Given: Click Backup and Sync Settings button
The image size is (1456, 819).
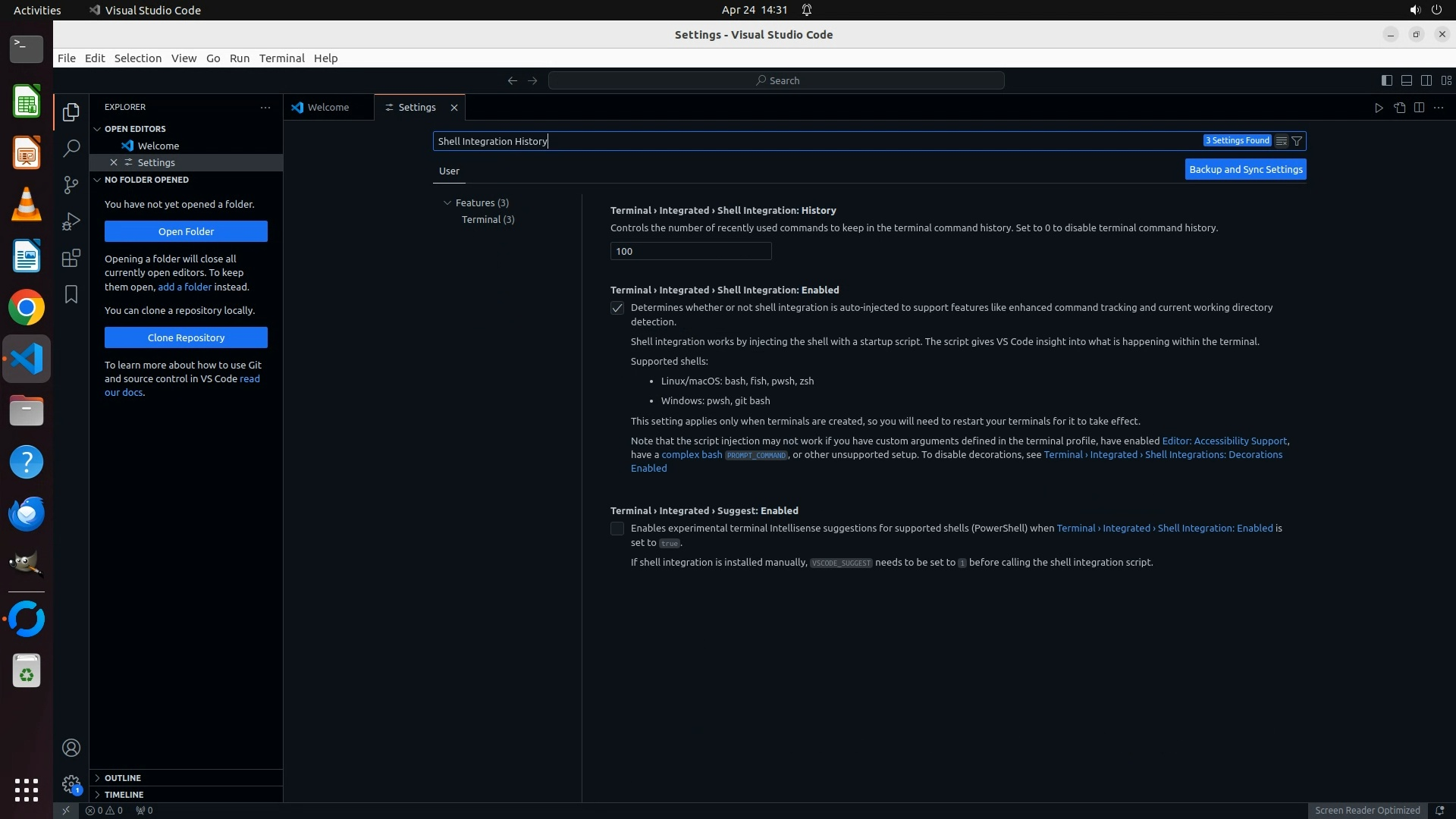Looking at the screenshot, I should [1245, 169].
